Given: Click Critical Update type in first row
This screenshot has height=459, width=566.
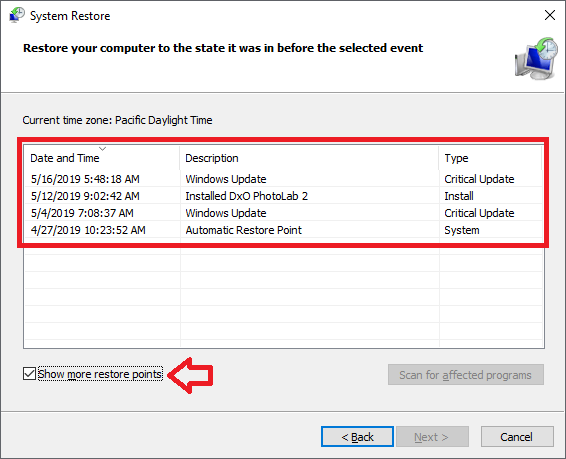Looking at the screenshot, I should (x=479, y=179).
